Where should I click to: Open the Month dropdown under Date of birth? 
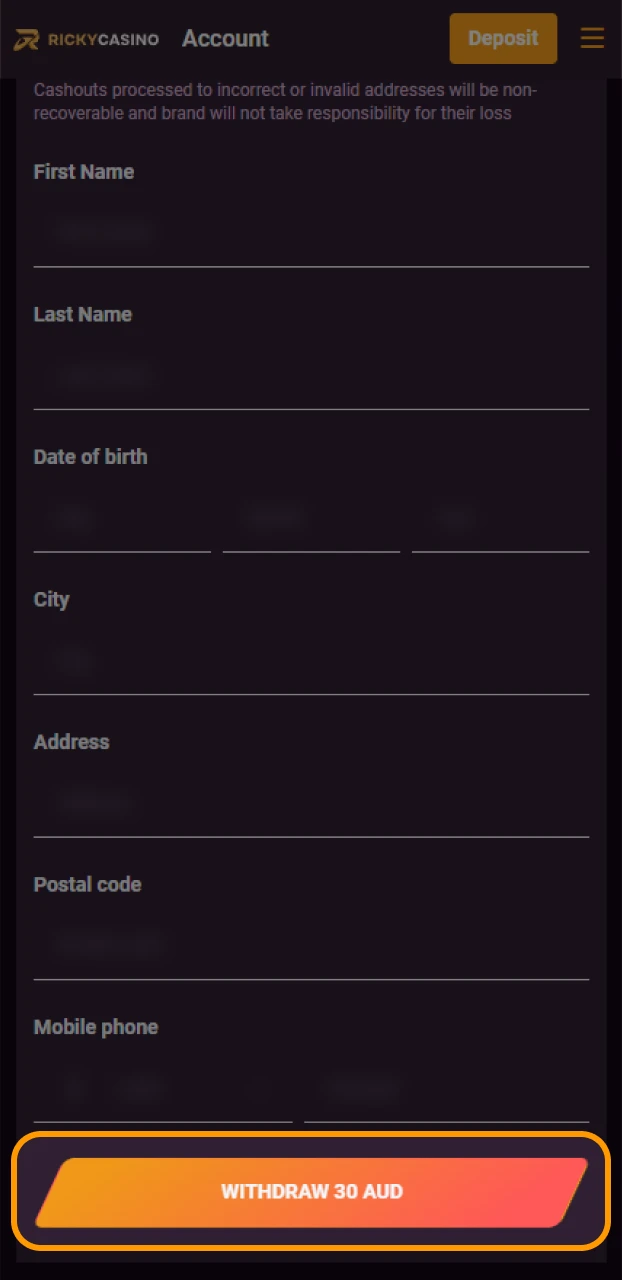[310, 518]
